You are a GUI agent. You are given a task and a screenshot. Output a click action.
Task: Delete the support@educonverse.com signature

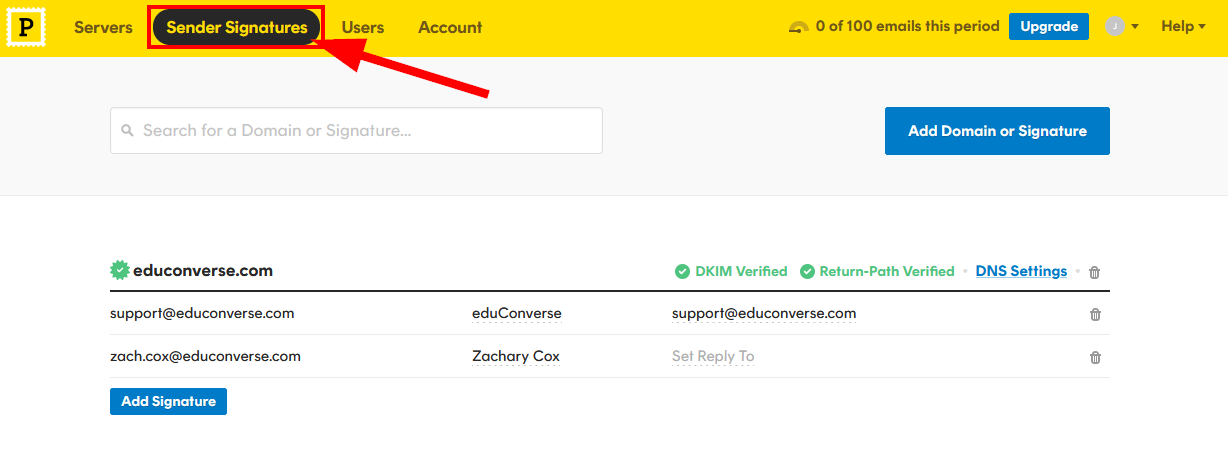1095,314
